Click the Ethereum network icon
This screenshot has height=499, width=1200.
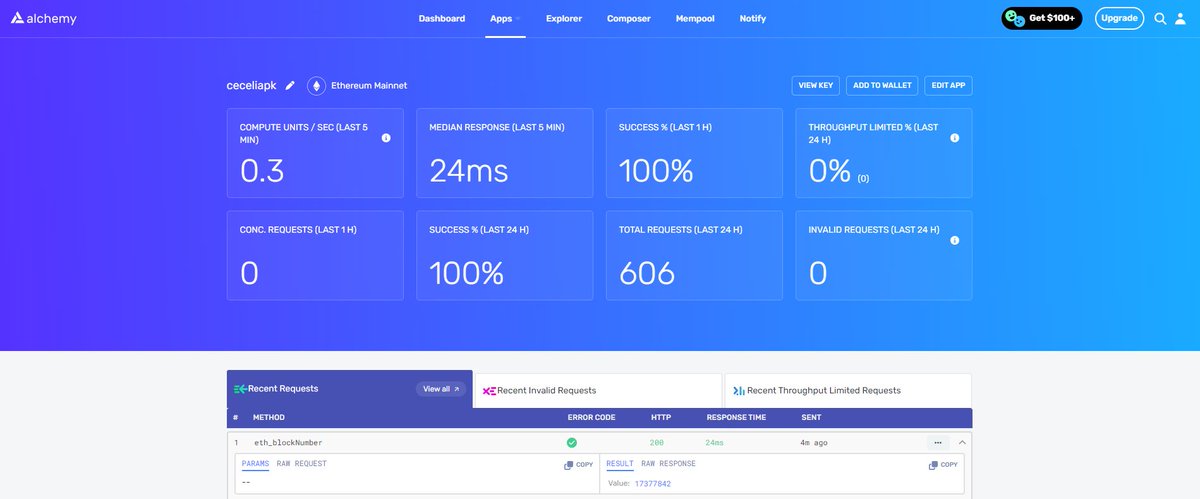point(317,86)
